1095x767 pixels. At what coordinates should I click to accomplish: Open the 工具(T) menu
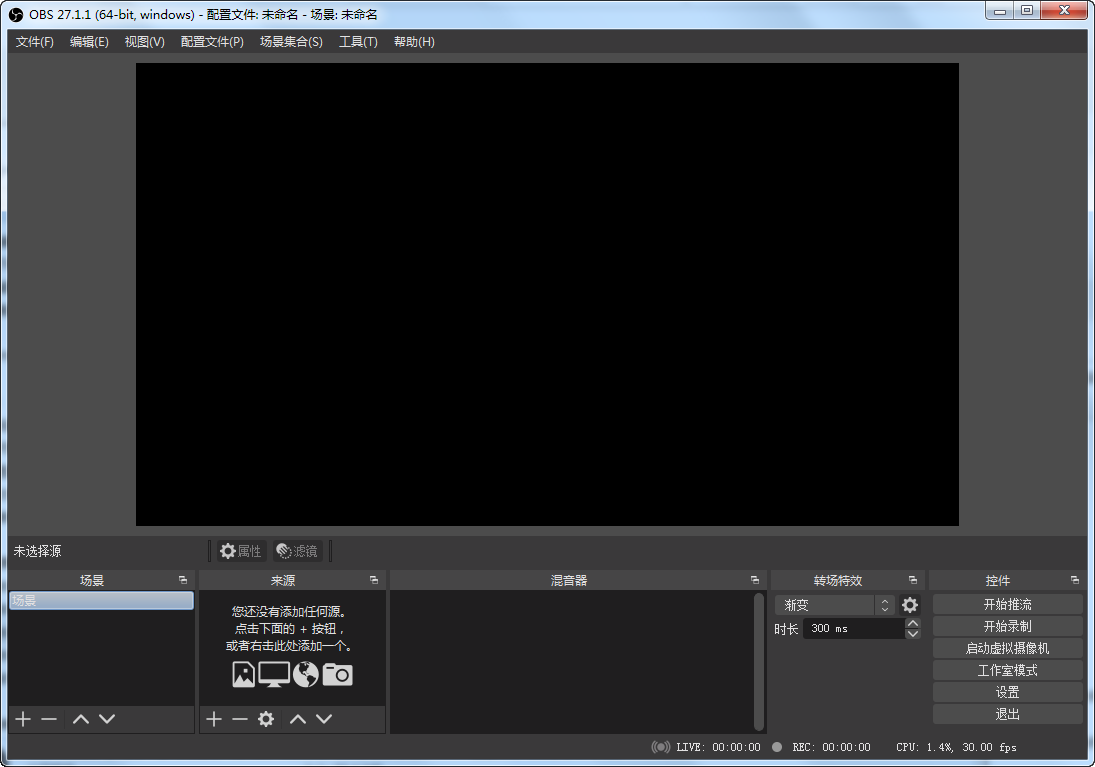(x=358, y=42)
